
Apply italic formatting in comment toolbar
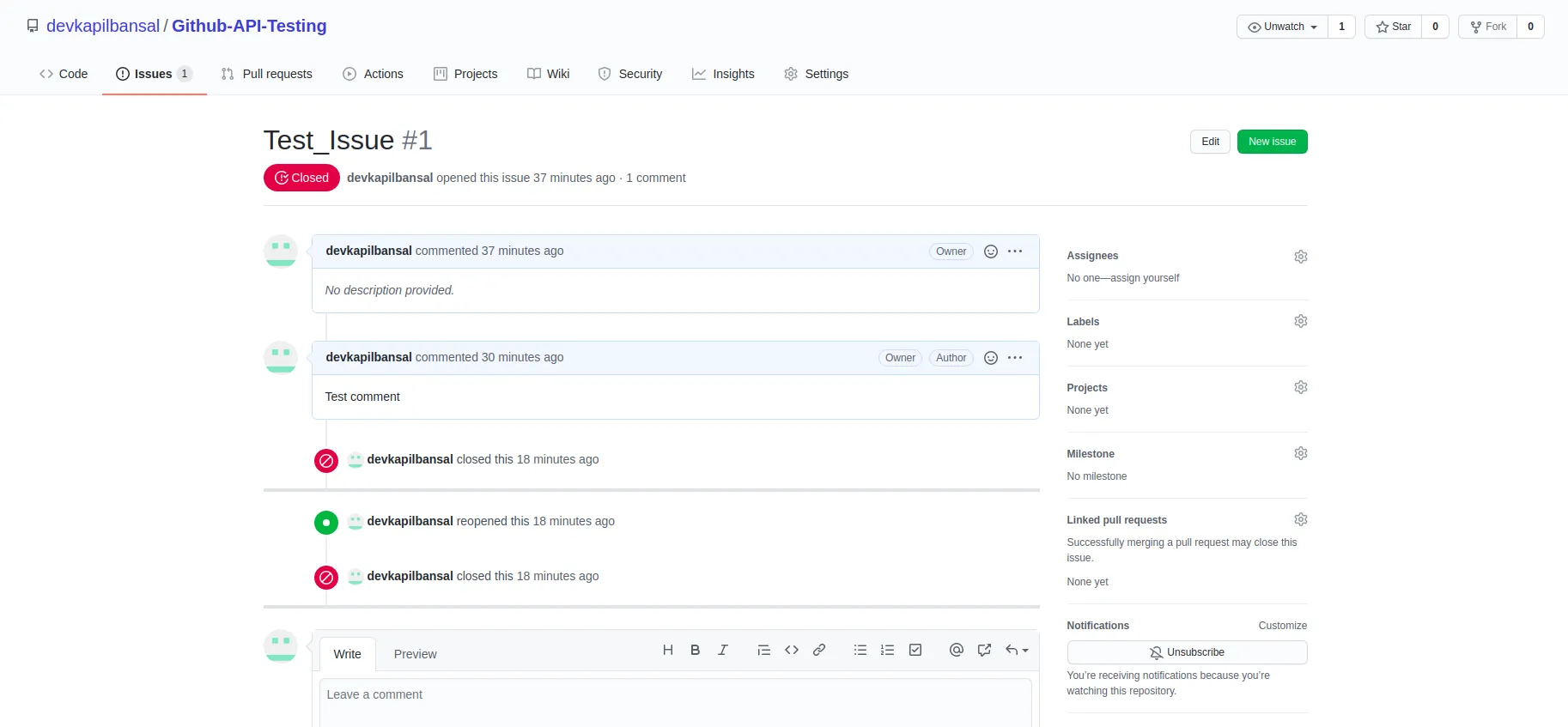723,651
